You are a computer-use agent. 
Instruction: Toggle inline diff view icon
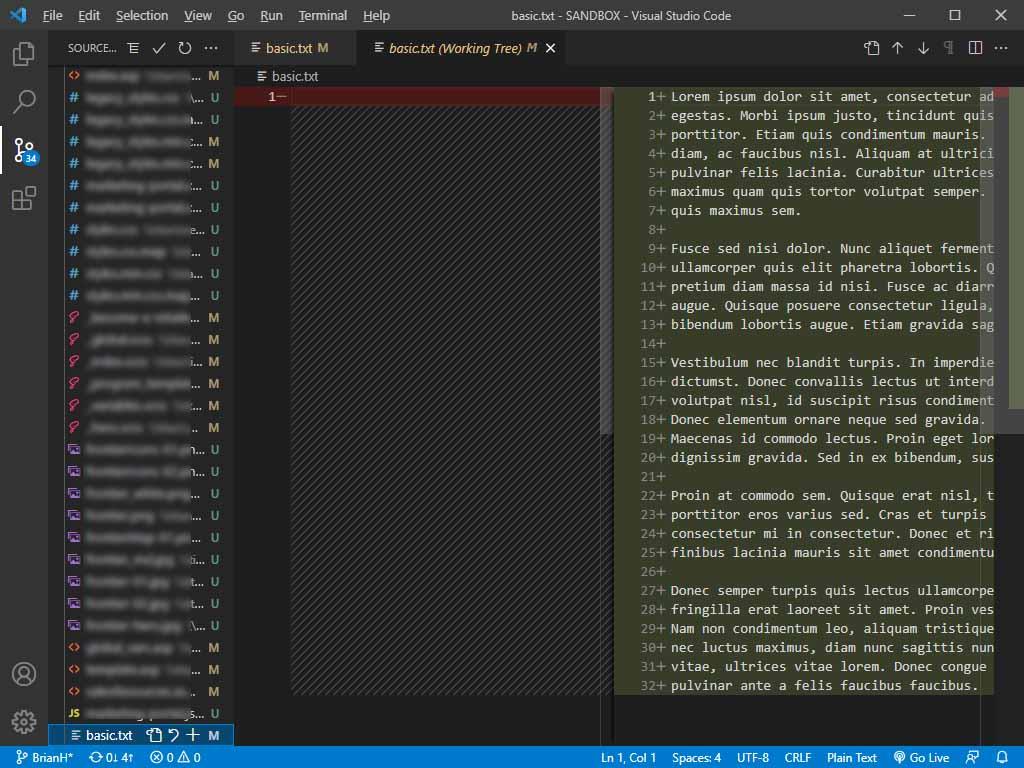coord(975,48)
